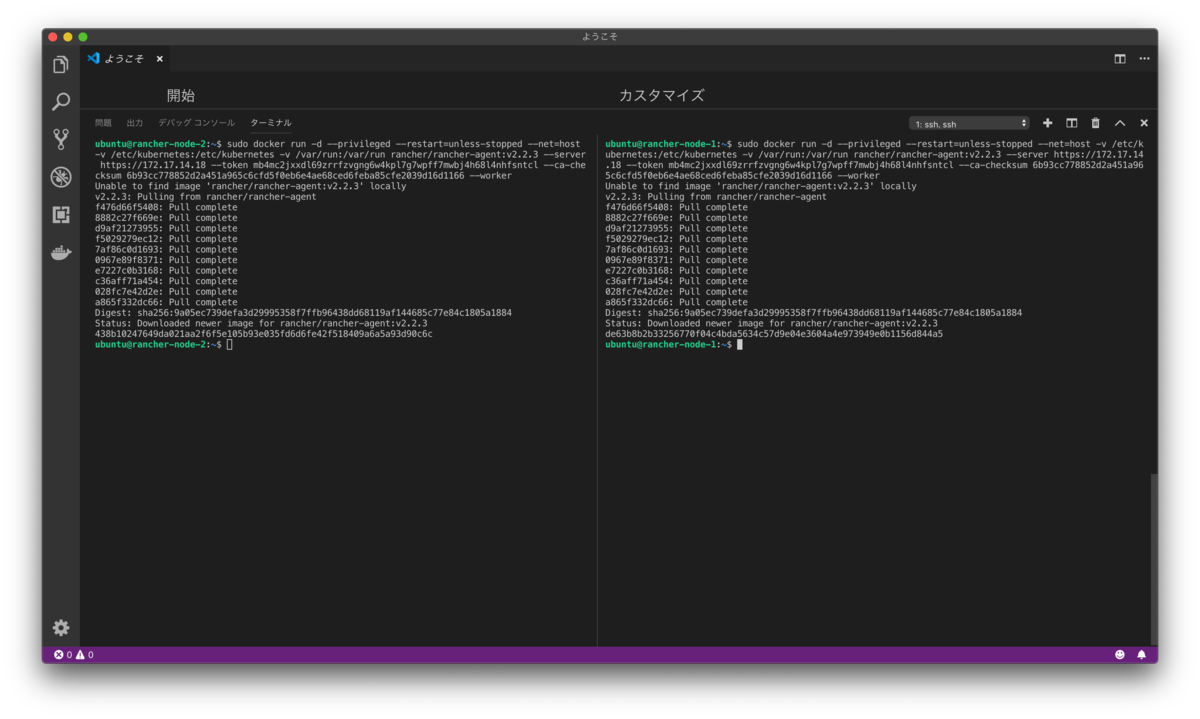Image resolution: width=1200 pixels, height=719 pixels.
Task: Click the editor vertical scrollbar thumb
Action: coord(1153,560)
